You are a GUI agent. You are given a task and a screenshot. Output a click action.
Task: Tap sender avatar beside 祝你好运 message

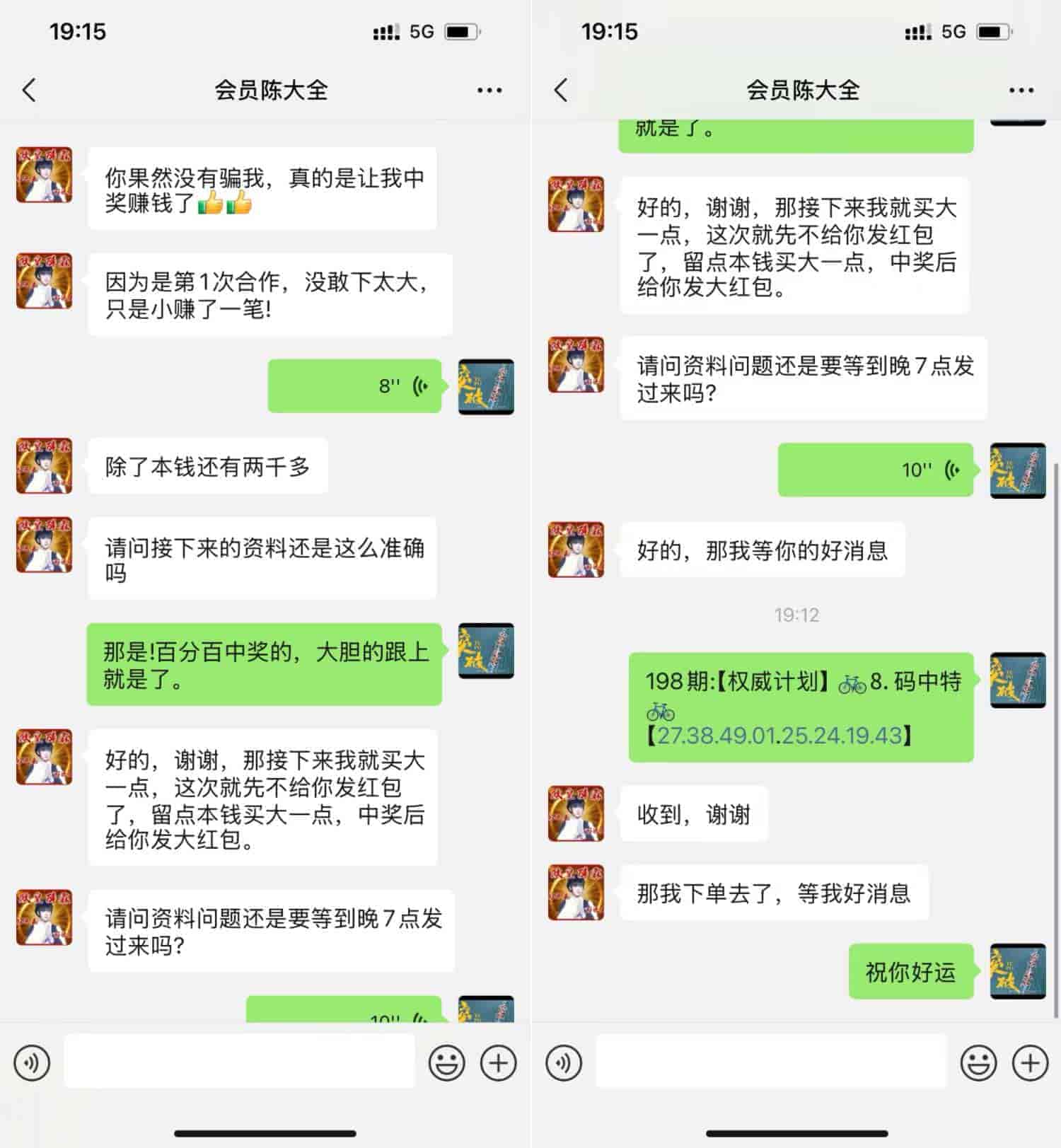pos(1018,971)
